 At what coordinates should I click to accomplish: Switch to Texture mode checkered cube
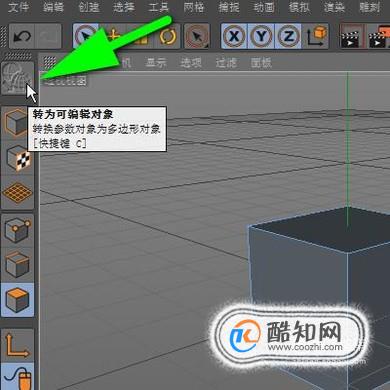coord(17,158)
